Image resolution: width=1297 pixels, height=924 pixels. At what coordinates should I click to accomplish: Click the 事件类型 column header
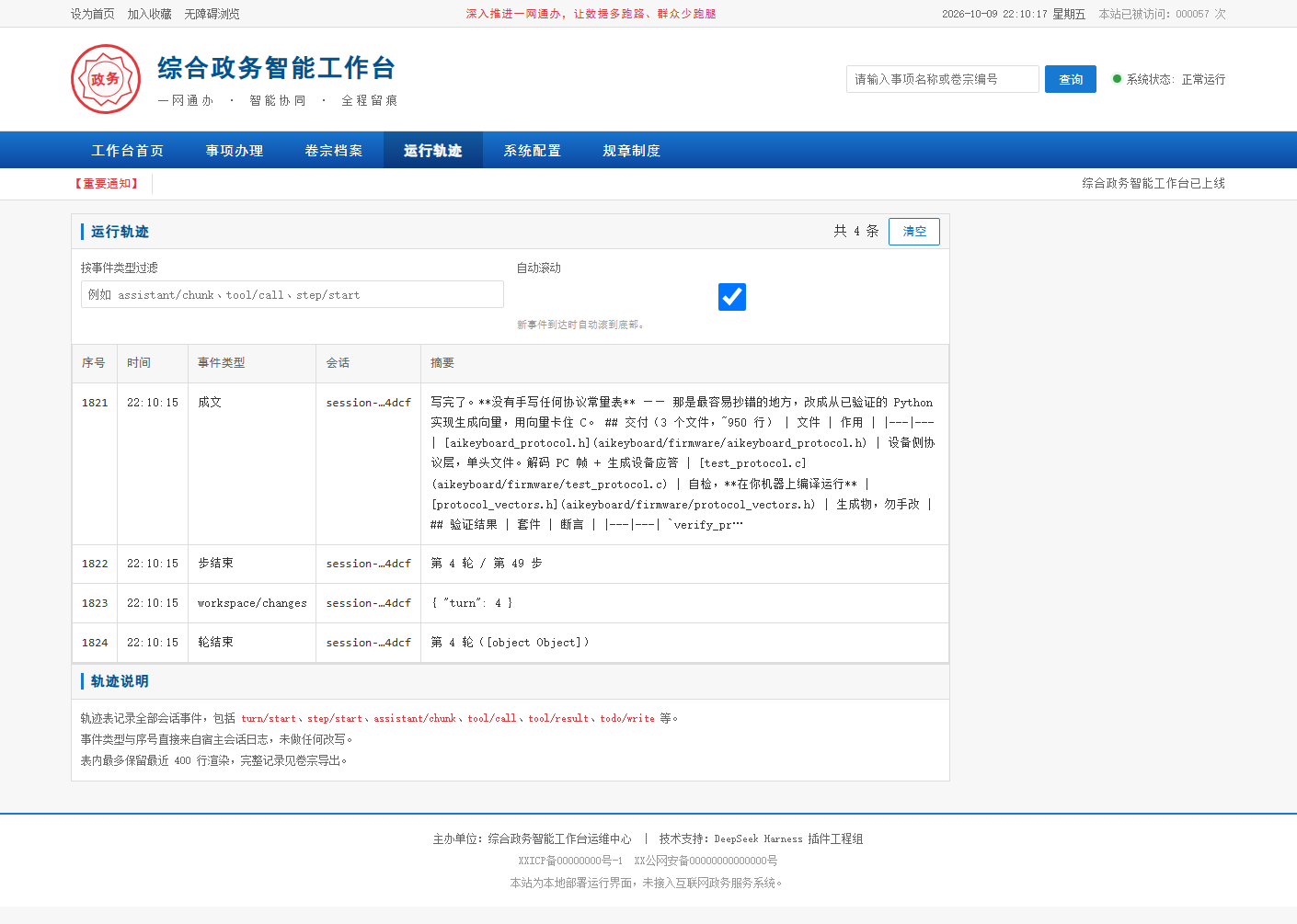[252, 363]
